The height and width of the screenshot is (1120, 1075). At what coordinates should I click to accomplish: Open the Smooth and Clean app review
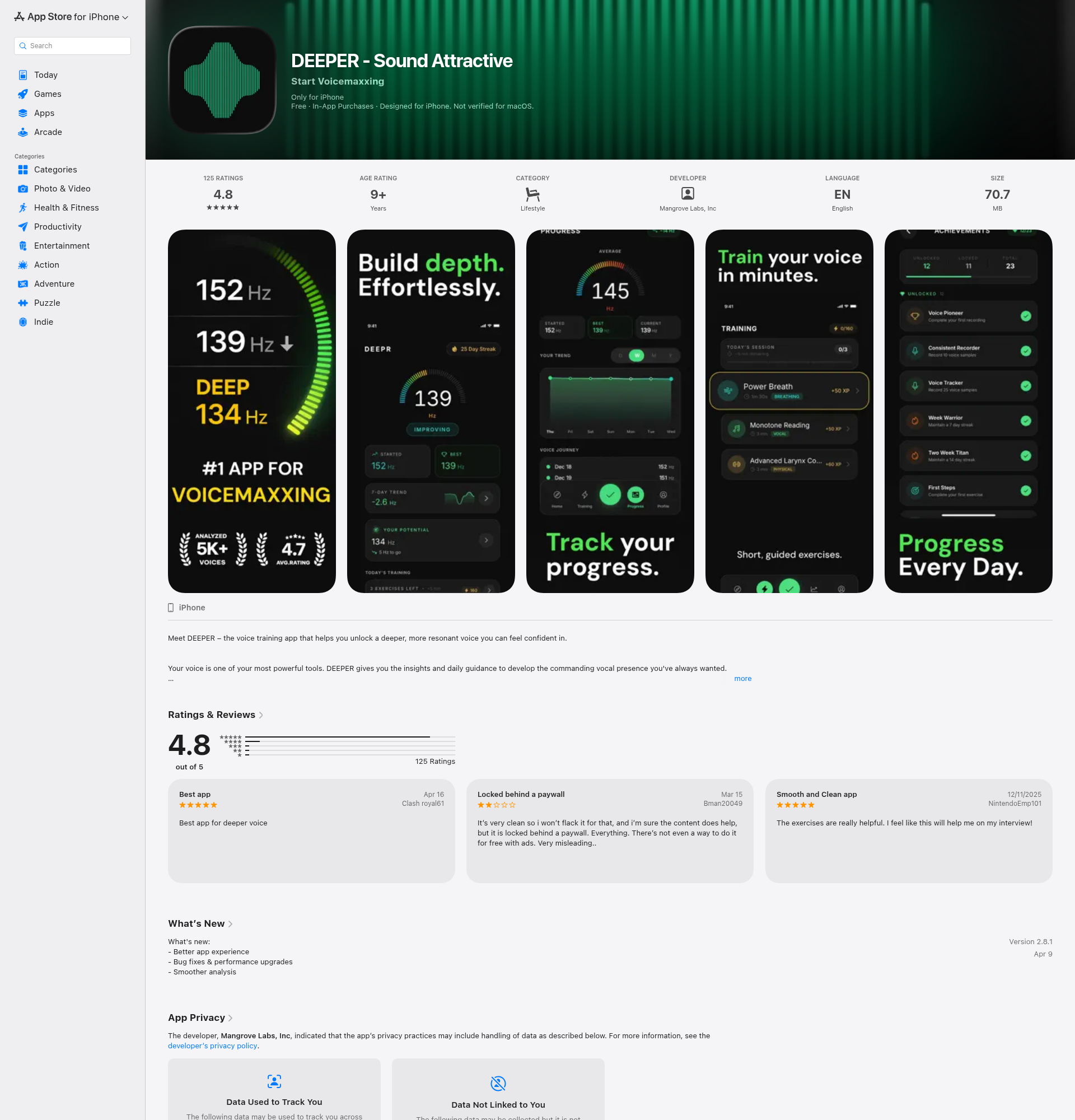pos(909,831)
